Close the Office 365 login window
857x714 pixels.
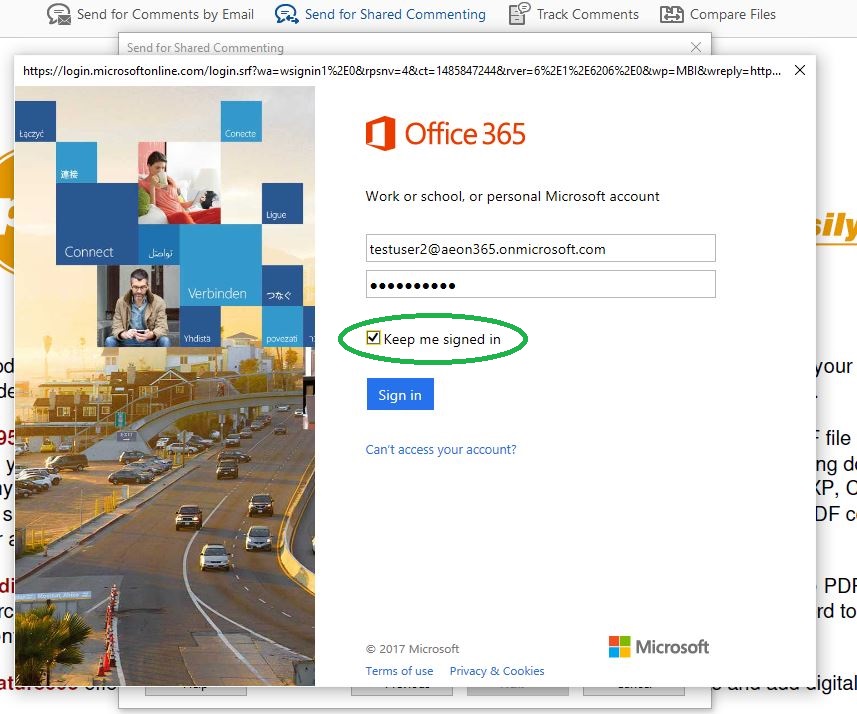(800, 70)
